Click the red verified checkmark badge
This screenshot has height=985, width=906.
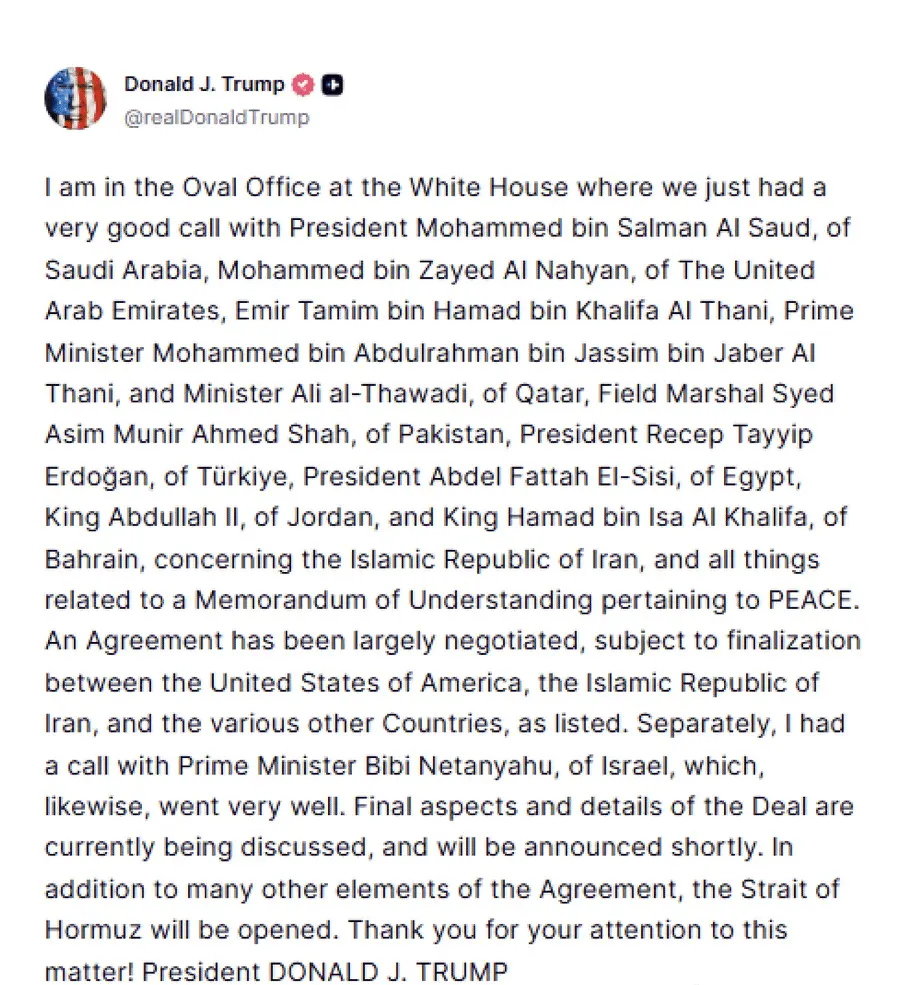(x=303, y=85)
